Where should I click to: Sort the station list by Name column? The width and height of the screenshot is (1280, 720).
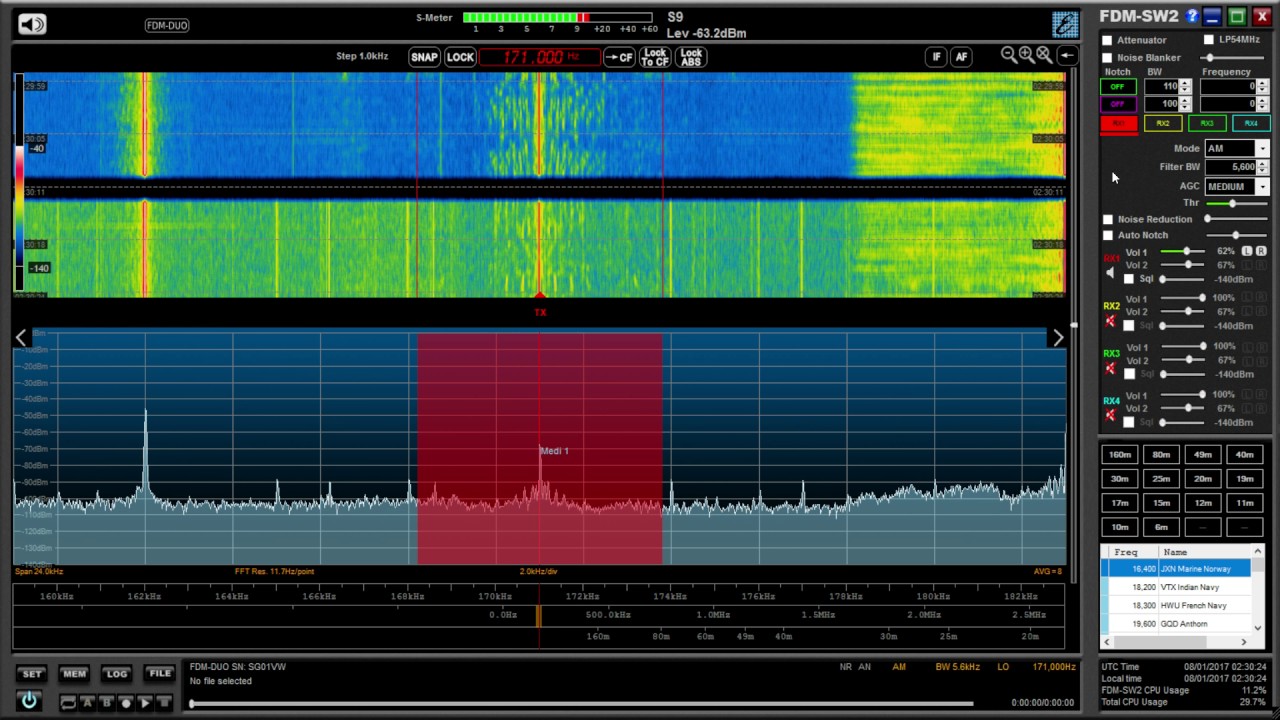(1203, 552)
